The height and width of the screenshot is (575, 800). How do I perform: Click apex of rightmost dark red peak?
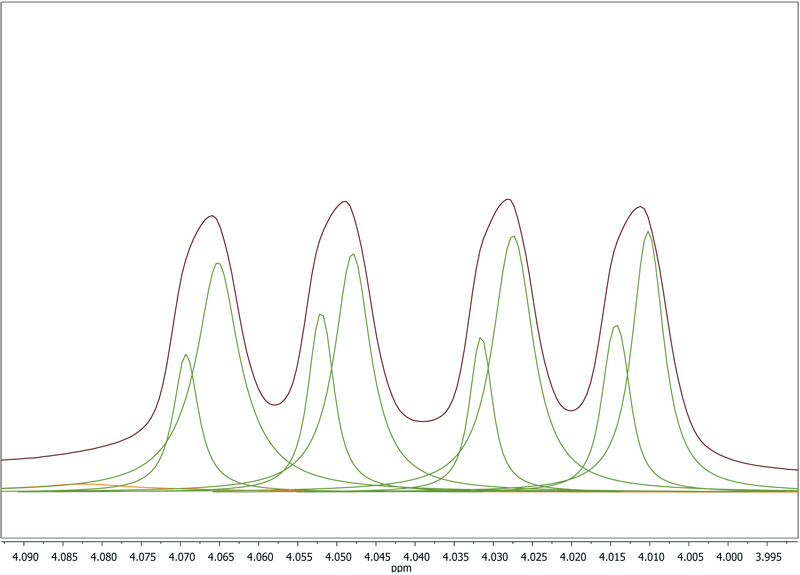click(x=640, y=207)
